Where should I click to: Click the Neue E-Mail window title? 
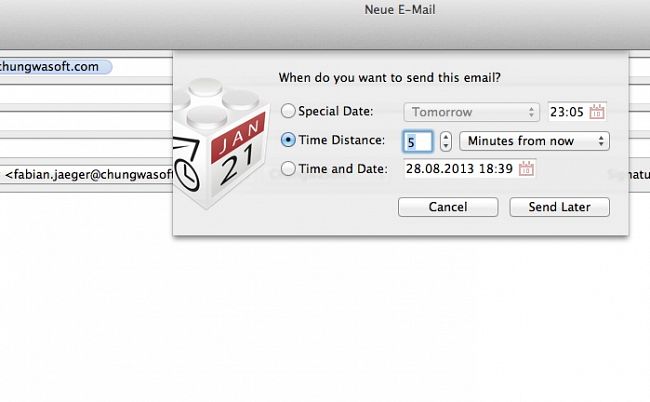click(400, 10)
